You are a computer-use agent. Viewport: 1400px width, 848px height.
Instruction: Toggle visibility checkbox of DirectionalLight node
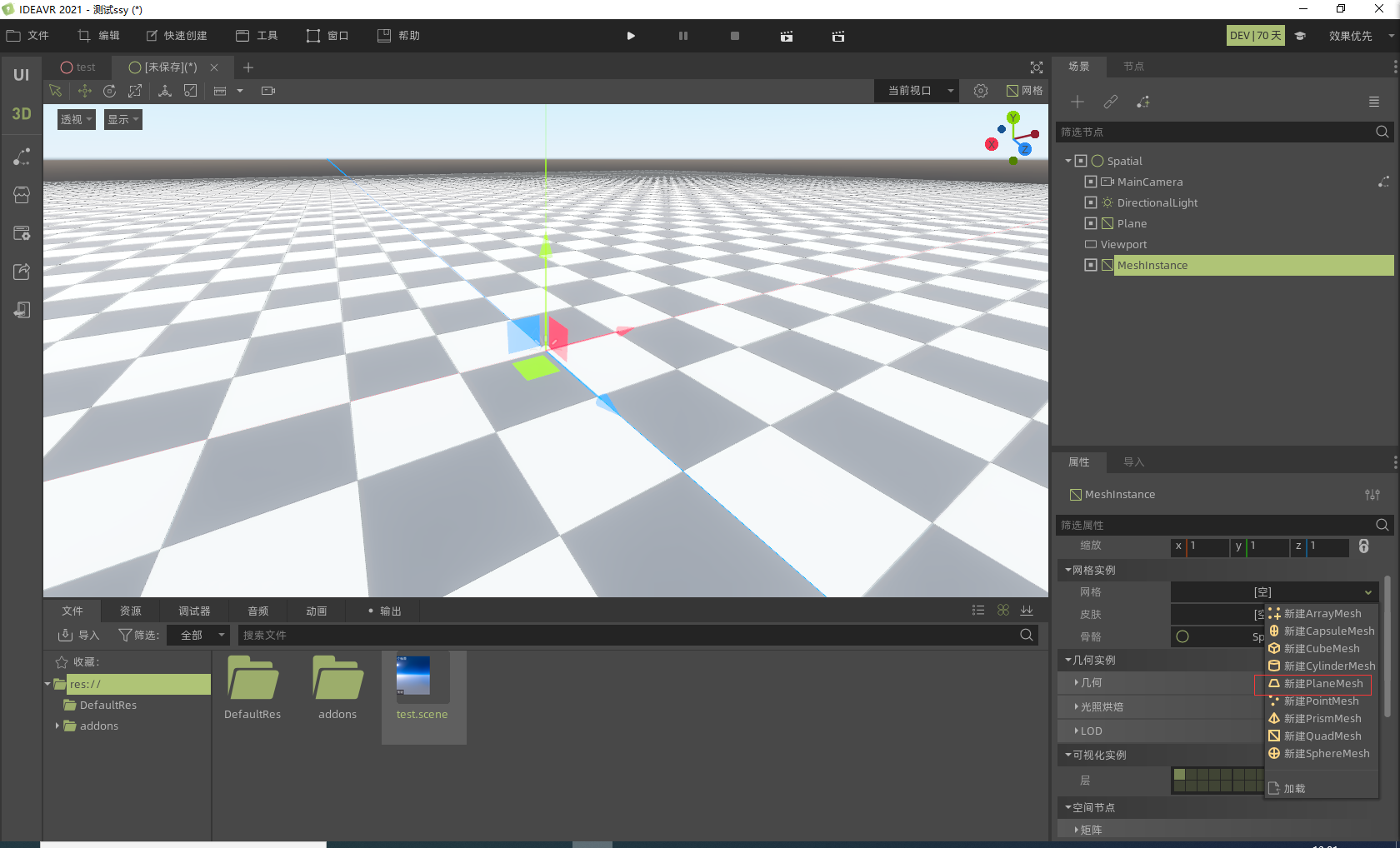click(1091, 202)
